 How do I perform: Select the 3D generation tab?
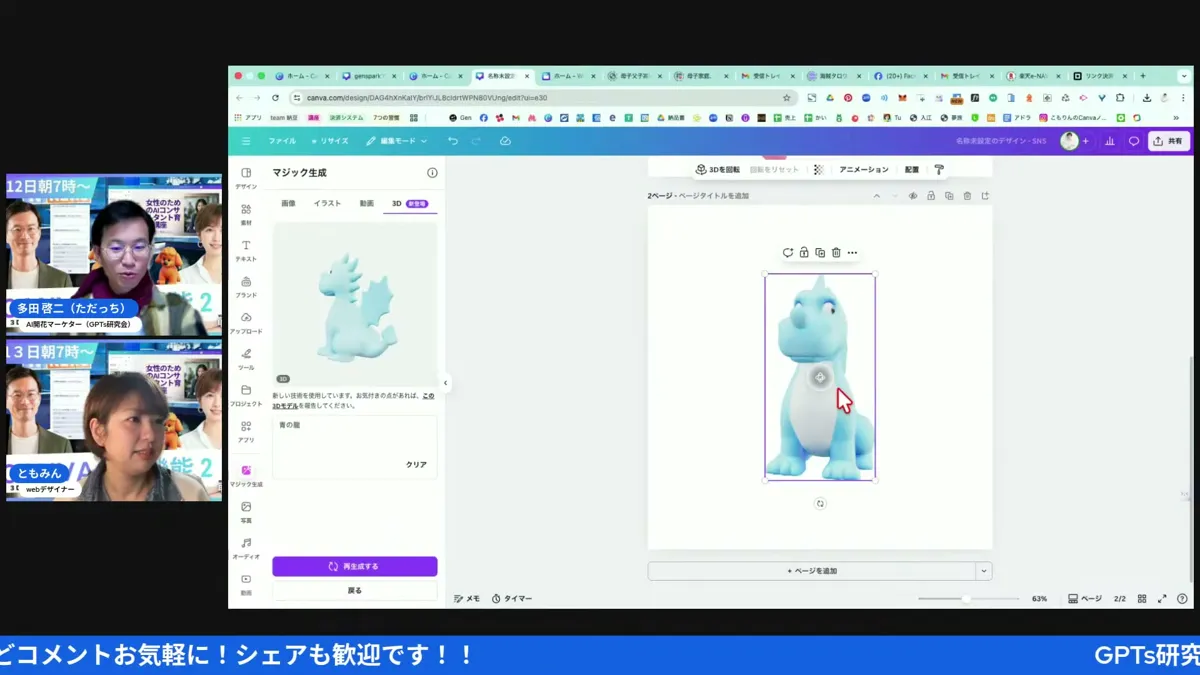[x=409, y=203]
